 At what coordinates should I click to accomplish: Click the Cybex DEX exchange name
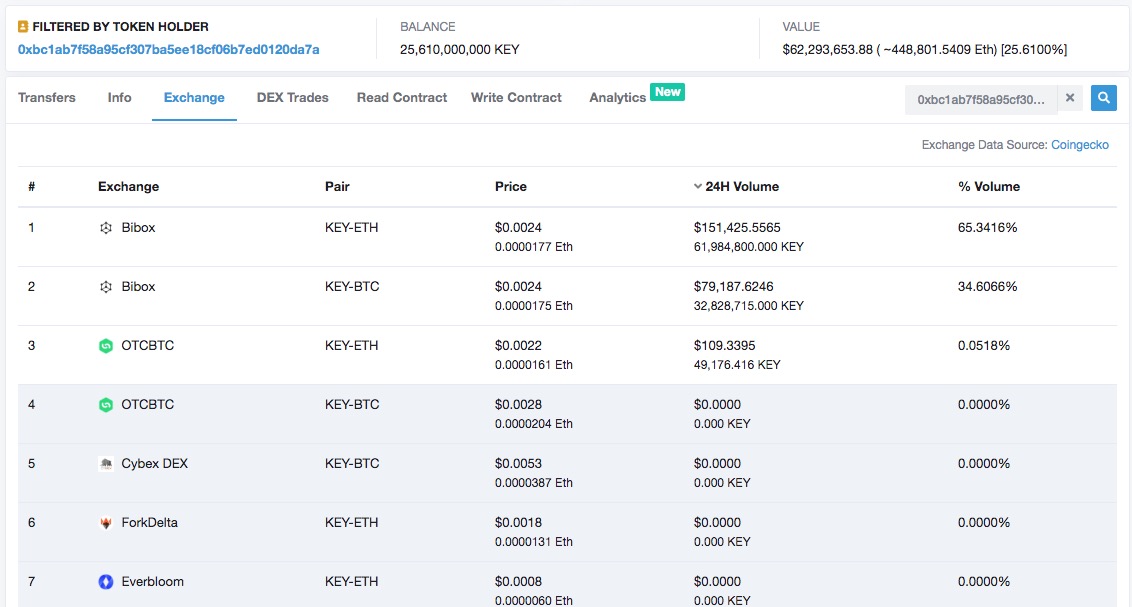coord(154,463)
